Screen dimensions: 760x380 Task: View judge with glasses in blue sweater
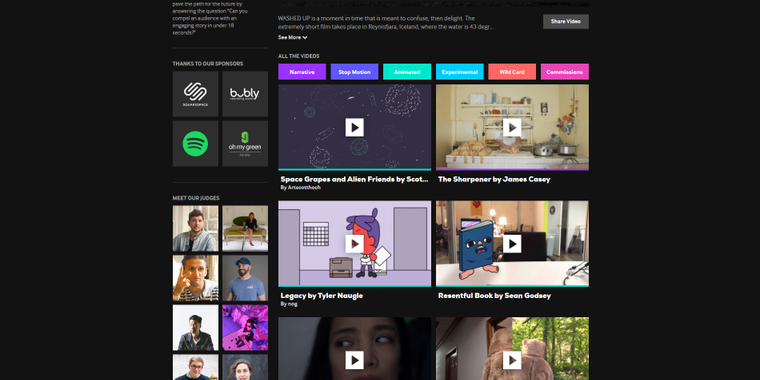pos(195,367)
